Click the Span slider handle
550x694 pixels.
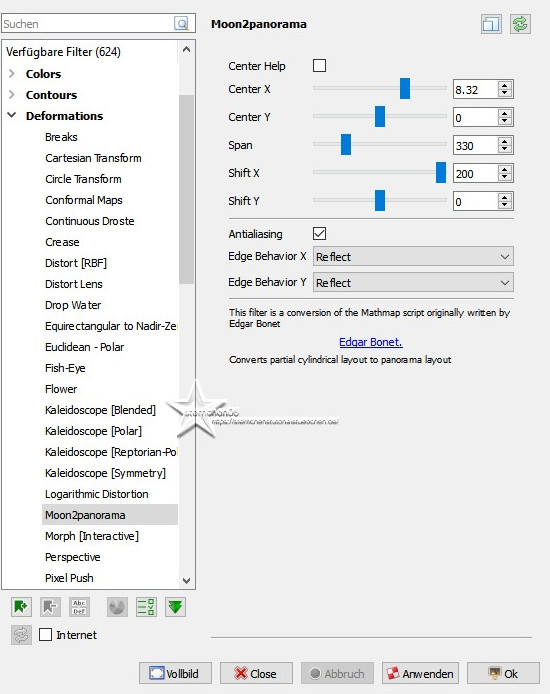[346, 144]
